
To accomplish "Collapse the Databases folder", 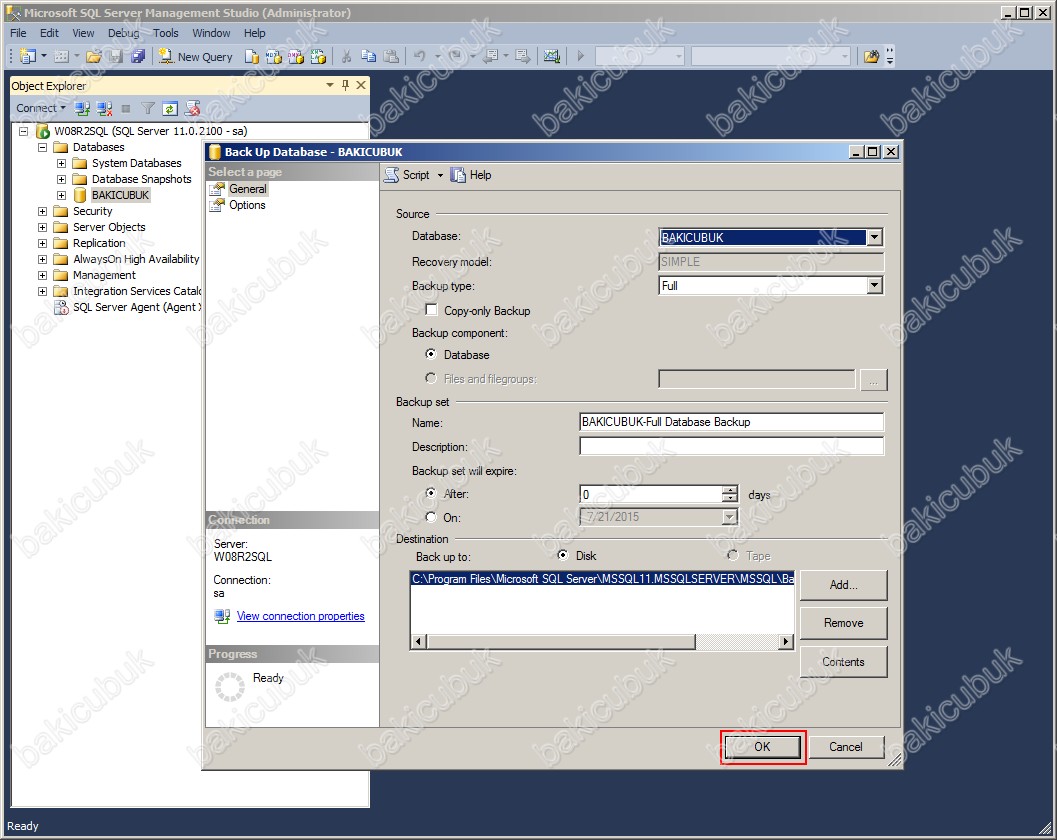I will [x=42, y=147].
